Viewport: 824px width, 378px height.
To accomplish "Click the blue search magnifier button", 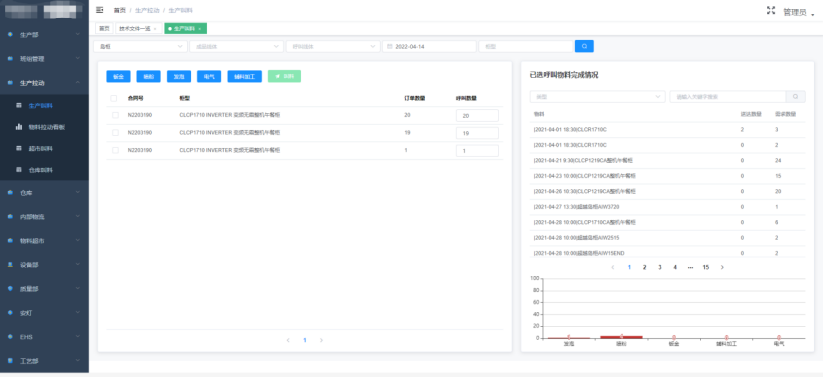I will [x=584, y=46].
